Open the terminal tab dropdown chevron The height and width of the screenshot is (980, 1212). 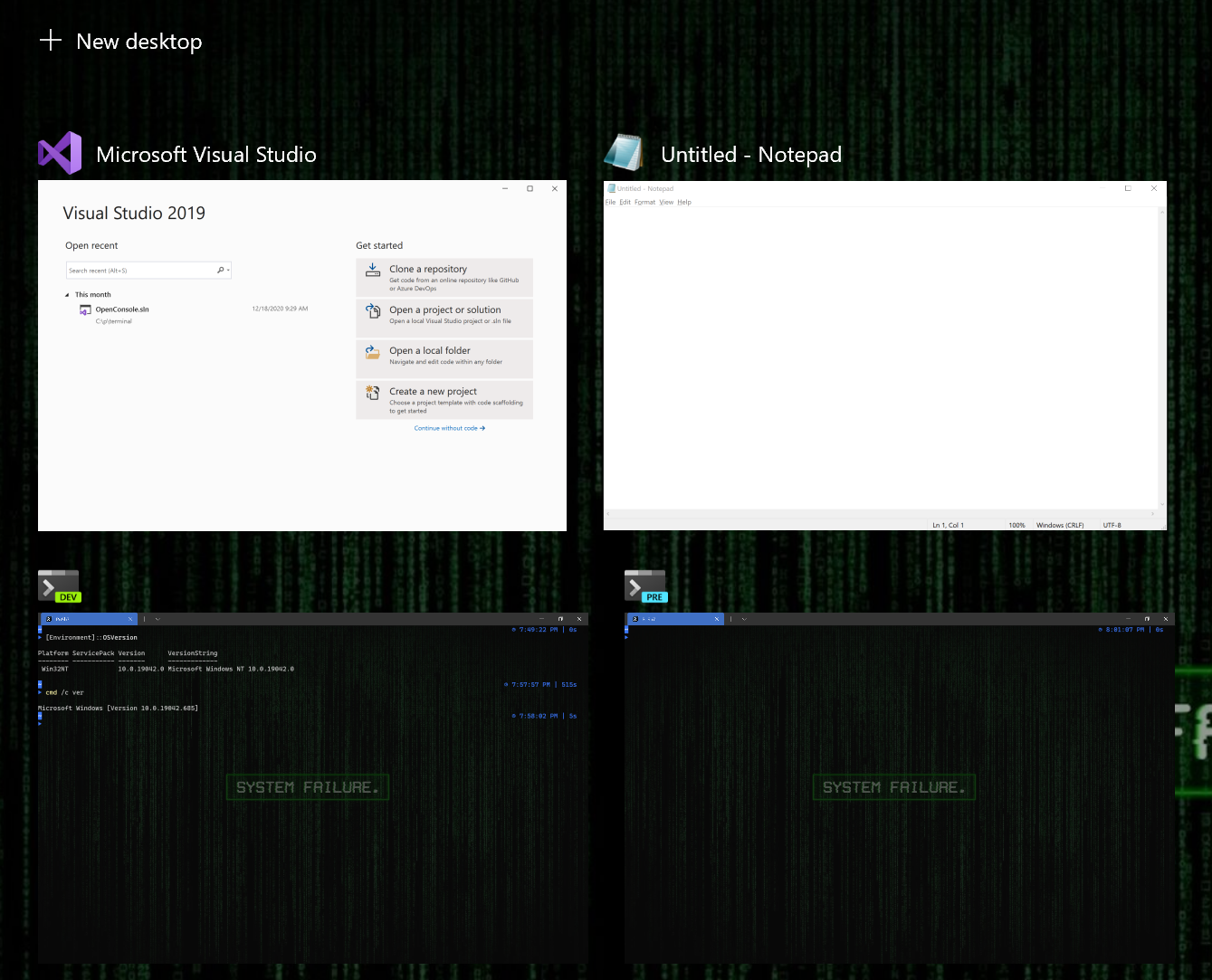coord(157,619)
